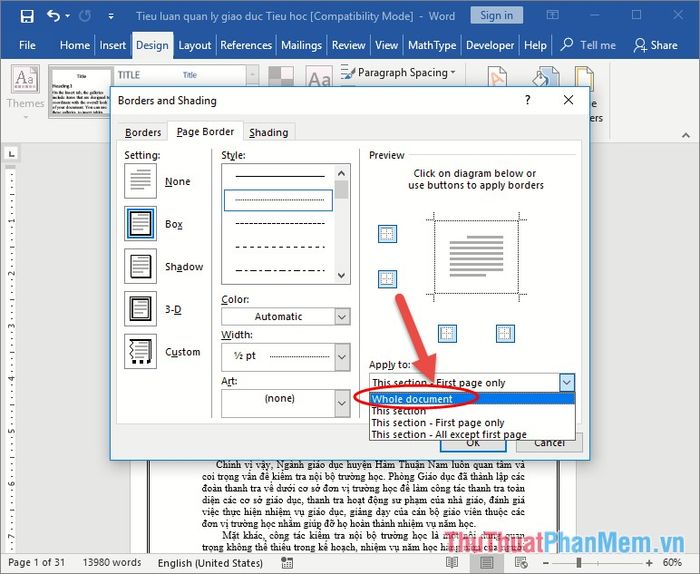700x574 pixels.
Task: Click the preview page diagram
Action: pyautogui.click(x=476, y=257)
